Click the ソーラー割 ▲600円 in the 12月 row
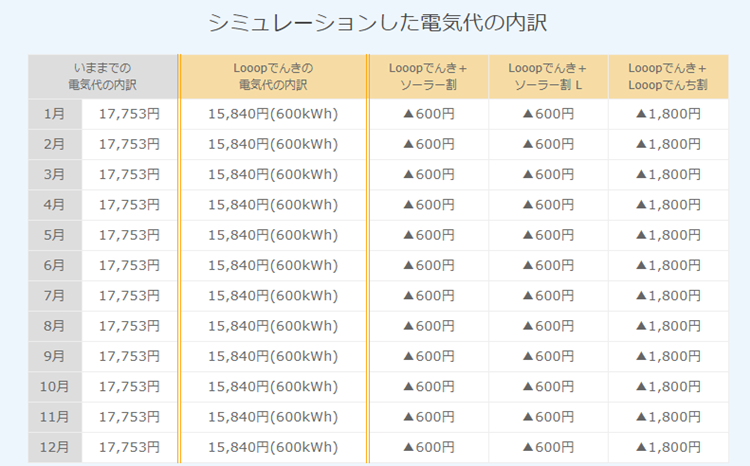Viewport: 750px width, 466px height. [x=429, y=447]
